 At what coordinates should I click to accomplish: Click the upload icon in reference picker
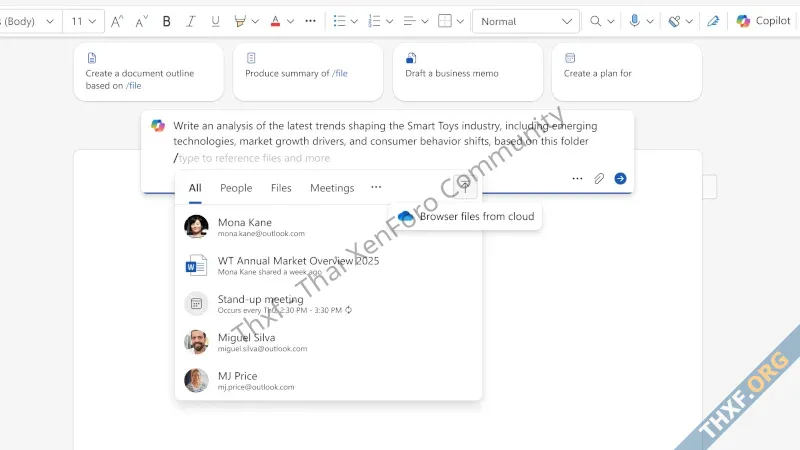point(464,186)
